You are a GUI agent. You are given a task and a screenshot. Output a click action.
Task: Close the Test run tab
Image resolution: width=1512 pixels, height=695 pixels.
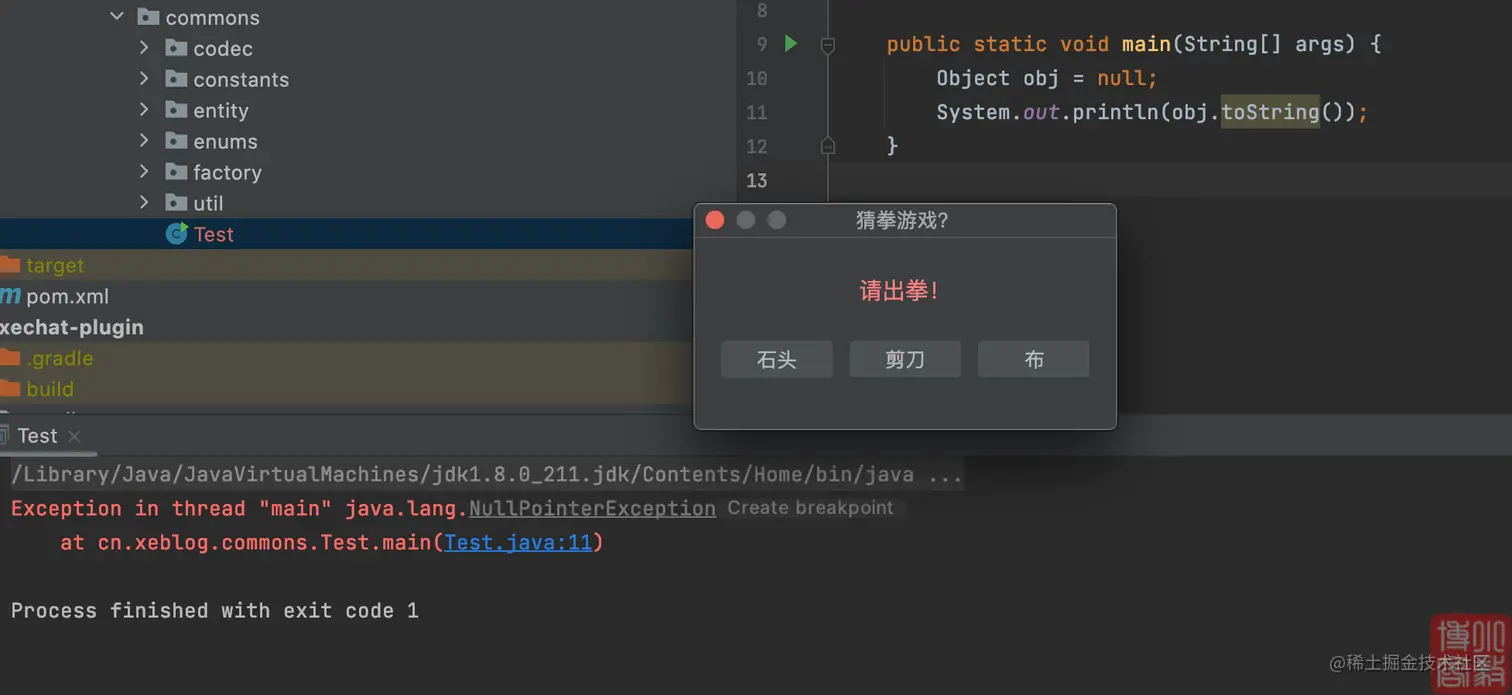pyautogui.click(x=74, y=436)
